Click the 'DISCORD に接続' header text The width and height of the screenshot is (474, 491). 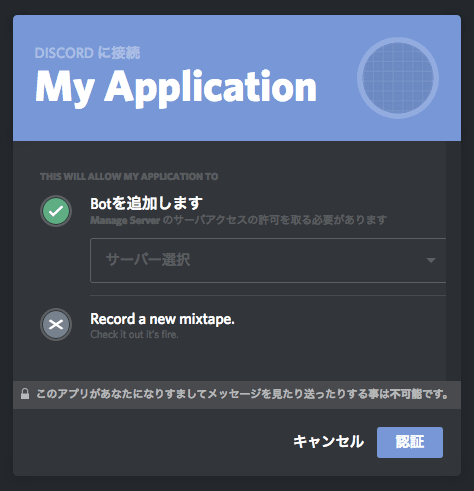[x=87, y=53]
